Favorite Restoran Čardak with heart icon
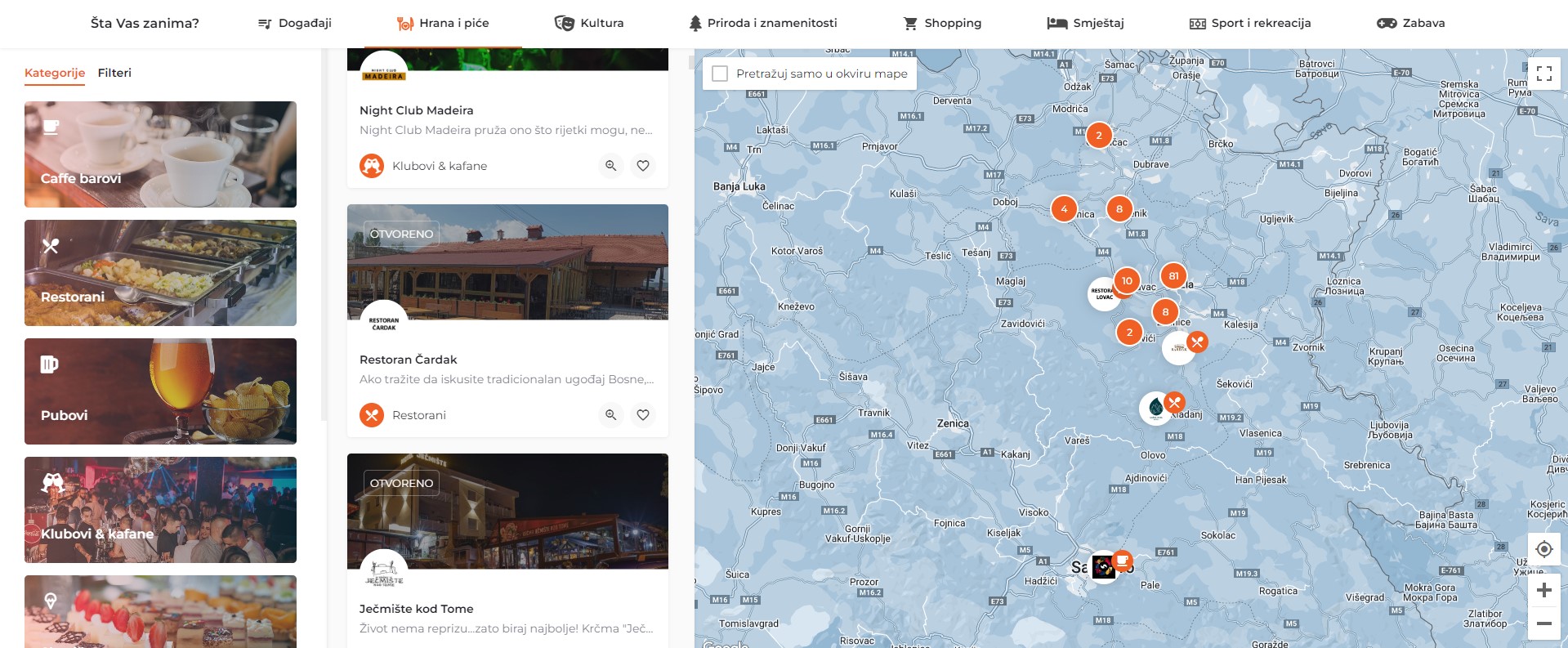The height and width of the screenshot is (648, 1568). [643, 415]
